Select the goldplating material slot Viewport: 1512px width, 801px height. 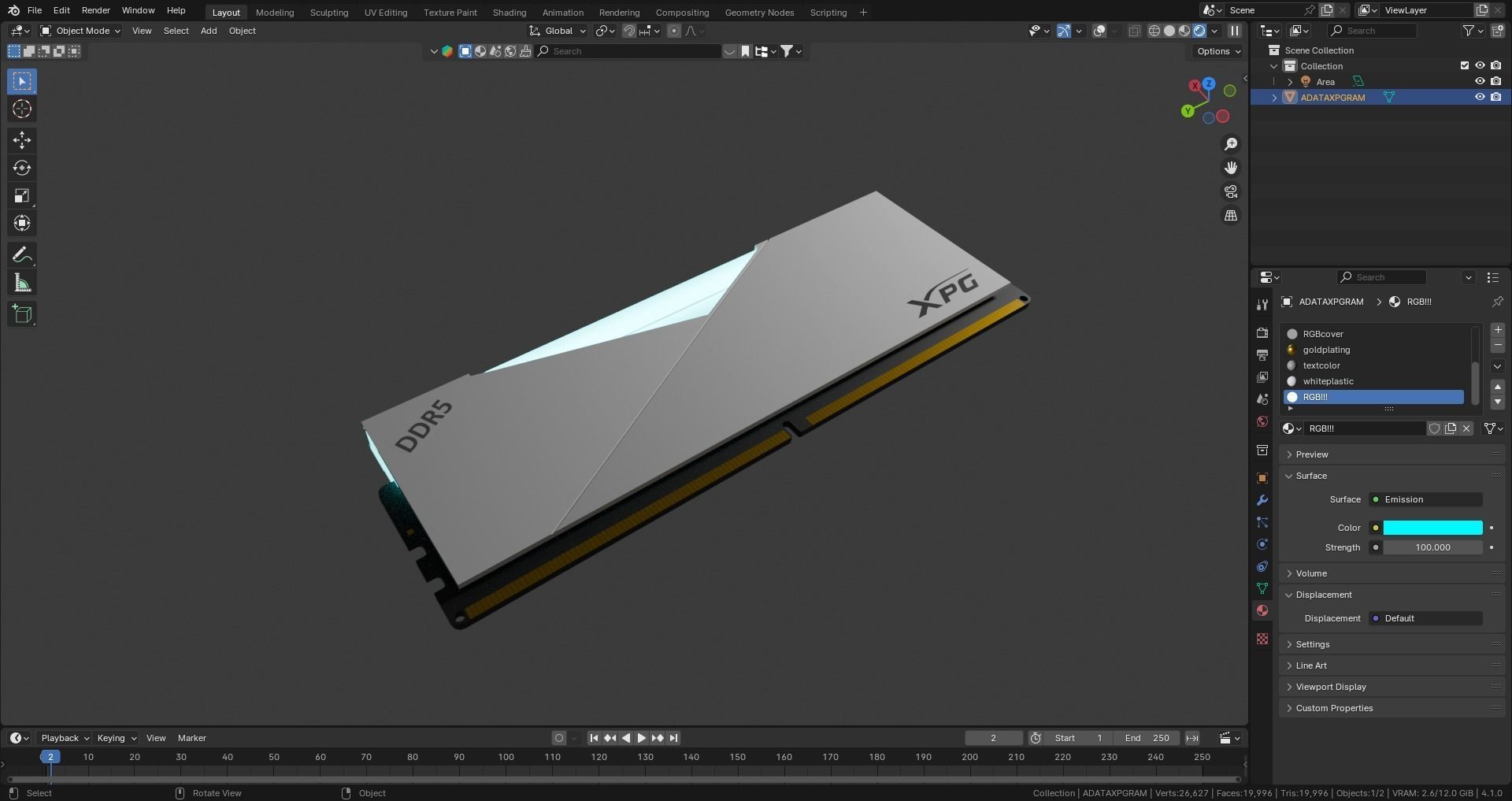click(x=1373, y=350)
